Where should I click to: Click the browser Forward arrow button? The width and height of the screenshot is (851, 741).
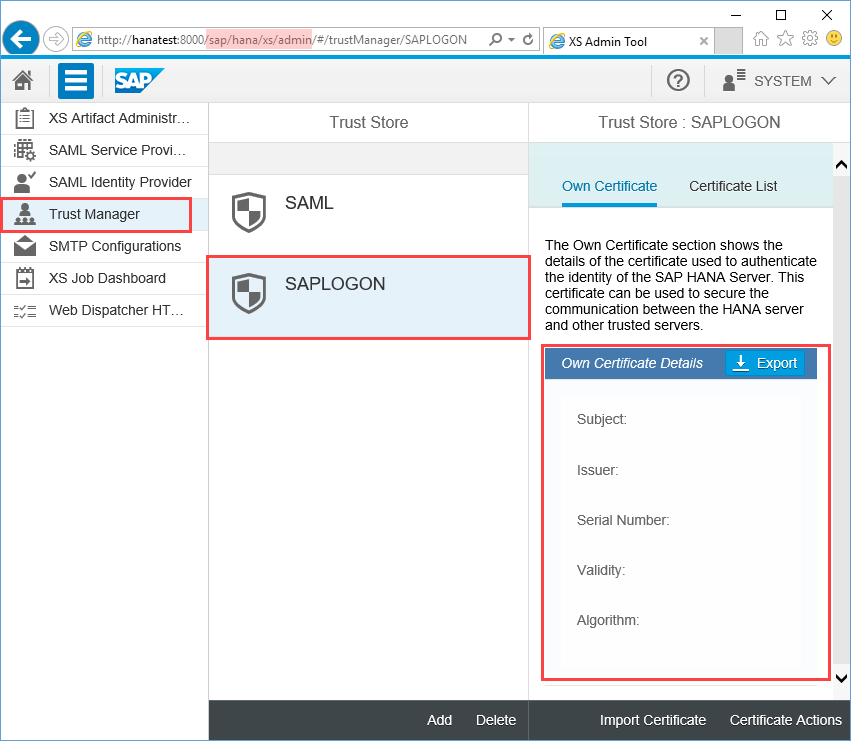[x=55, y=40]
